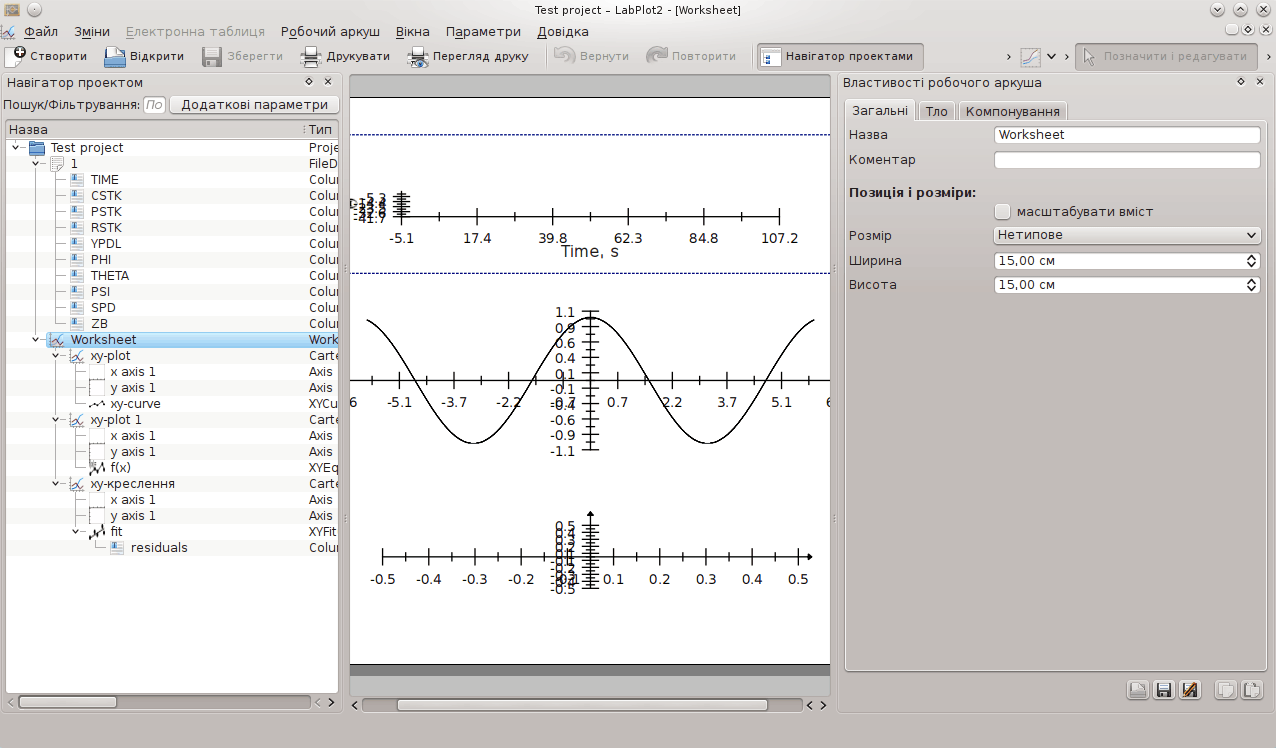1276x748 pixels.
Task: Open the Розмір dropdown showing Нетипове
Action: click(1126, 235)
